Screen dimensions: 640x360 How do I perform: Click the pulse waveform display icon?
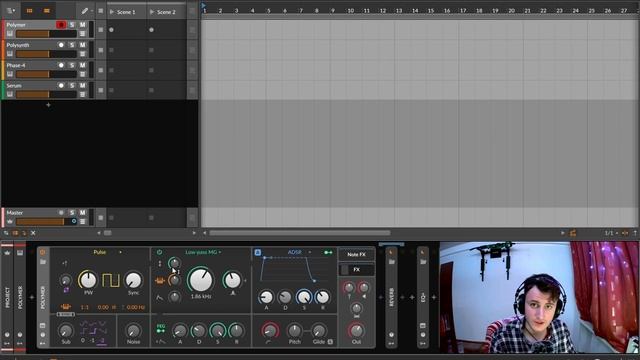point(111,280)
